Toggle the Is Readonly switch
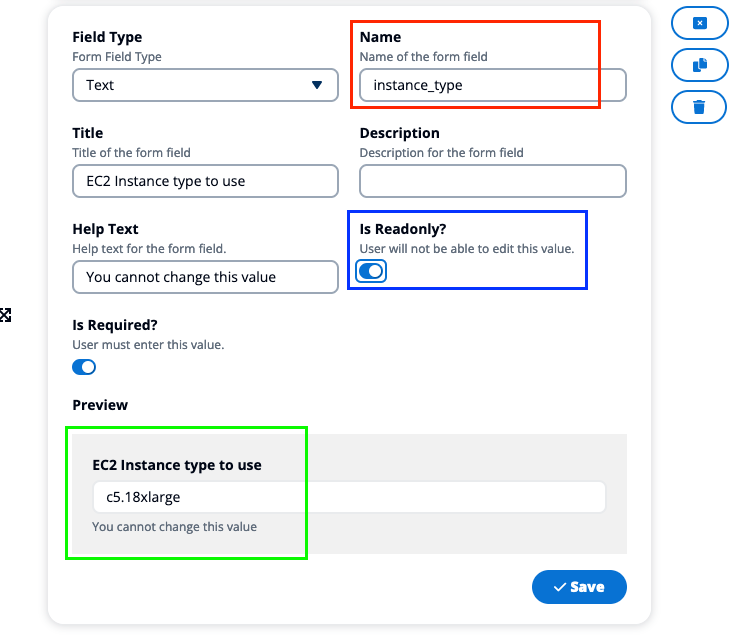The image size is (747, 636). [371, 271]
